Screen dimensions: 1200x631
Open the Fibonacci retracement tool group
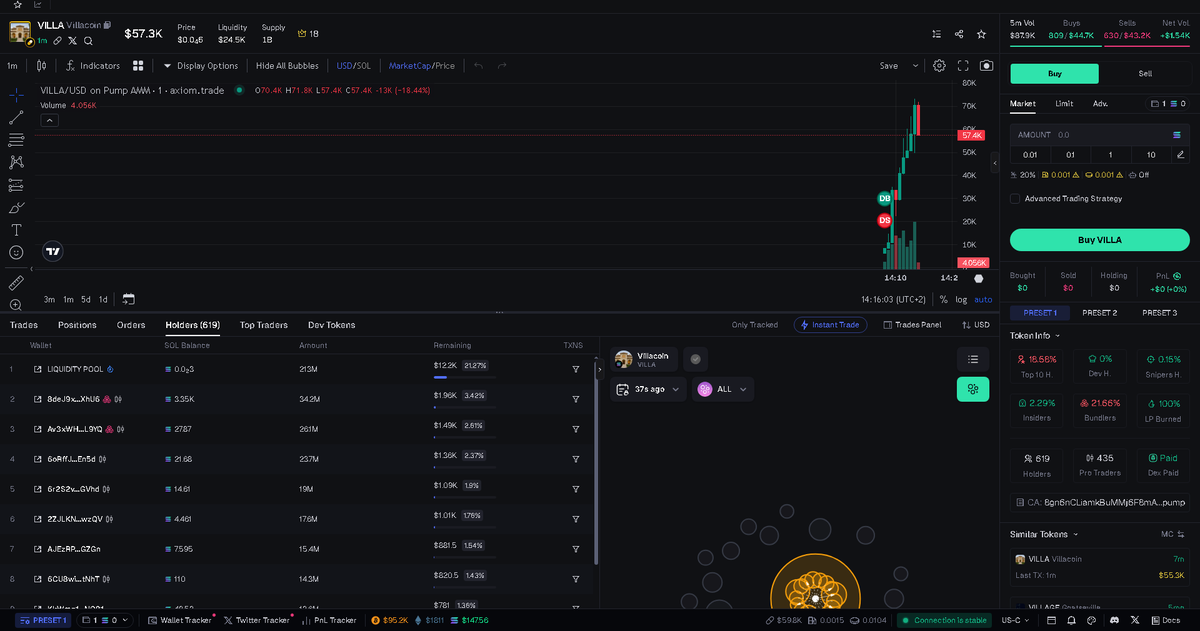(16, 140)
